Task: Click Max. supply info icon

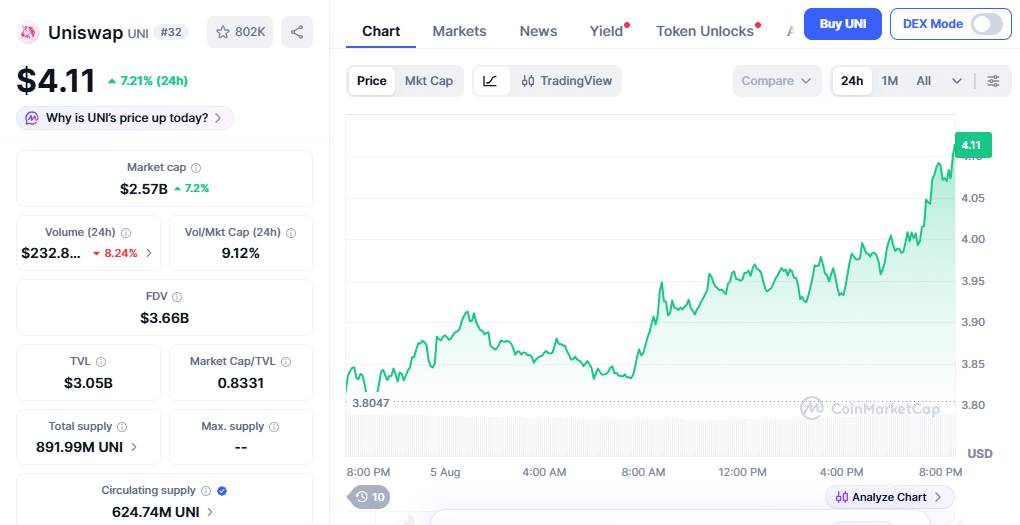Action: click(274, 427)
